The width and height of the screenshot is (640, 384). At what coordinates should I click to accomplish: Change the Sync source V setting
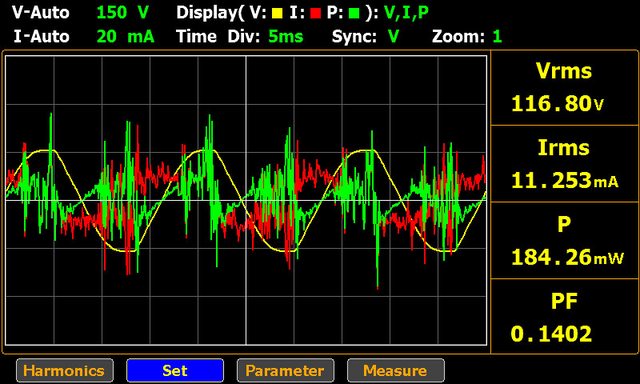click(x=393, y=37)
